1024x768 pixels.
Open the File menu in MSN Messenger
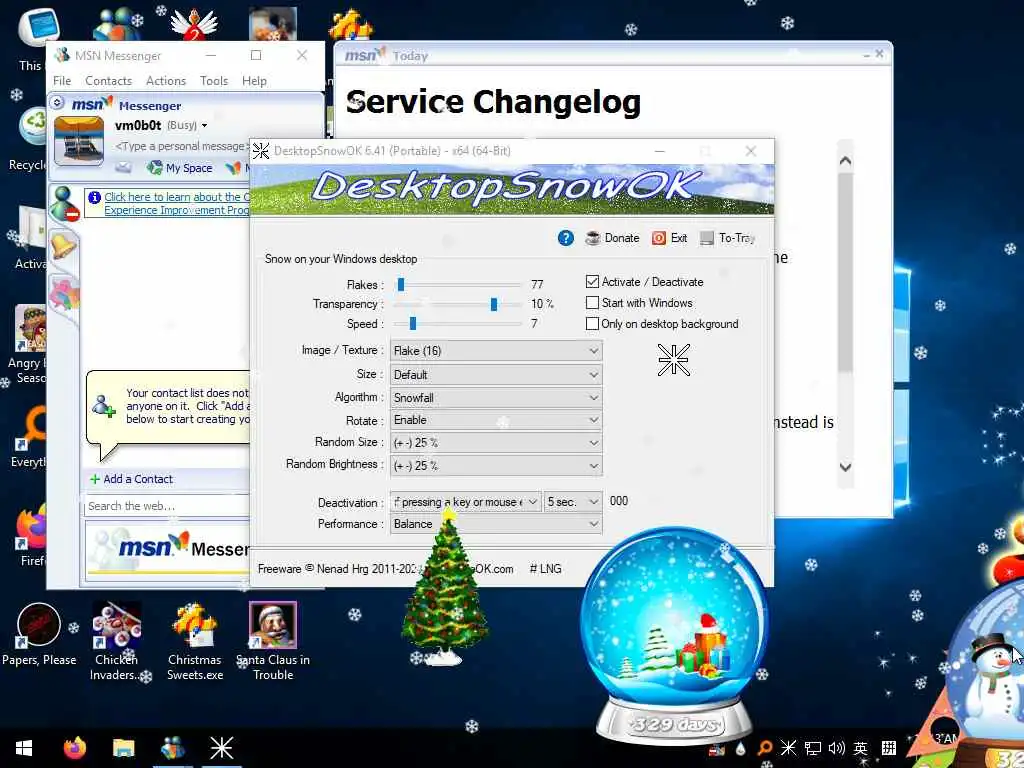click(x=62, y=81)
